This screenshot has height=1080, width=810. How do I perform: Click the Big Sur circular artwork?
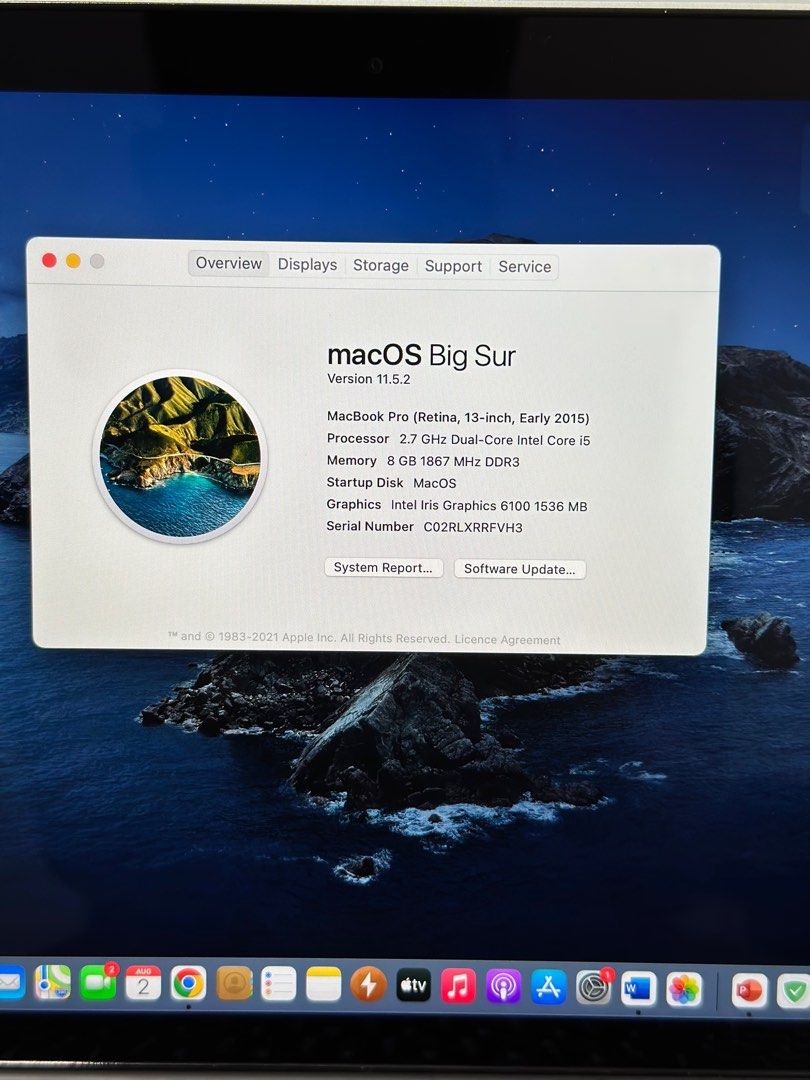click(180, 457)
